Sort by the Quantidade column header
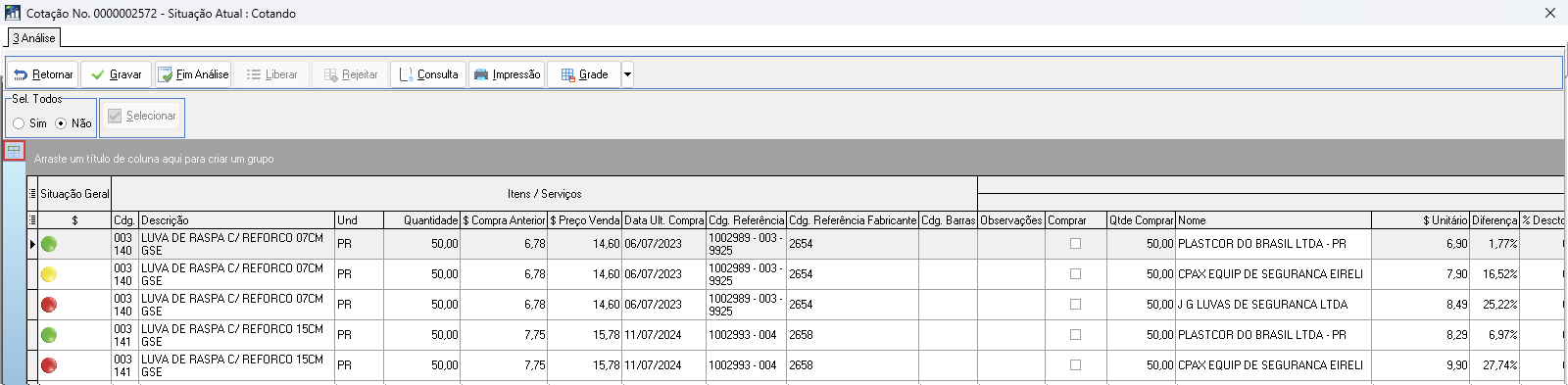 [421, 220]
